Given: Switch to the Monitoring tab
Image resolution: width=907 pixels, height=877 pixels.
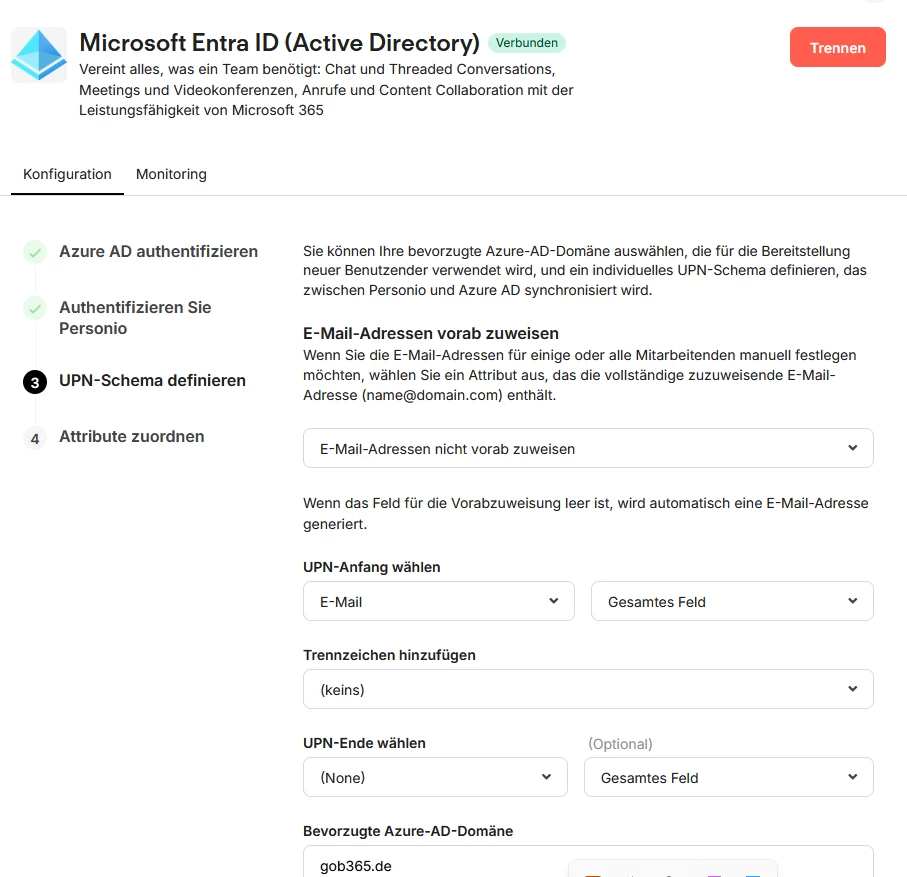Looking at the screenshot, I should pyautogui.click(x=171, y=174).
